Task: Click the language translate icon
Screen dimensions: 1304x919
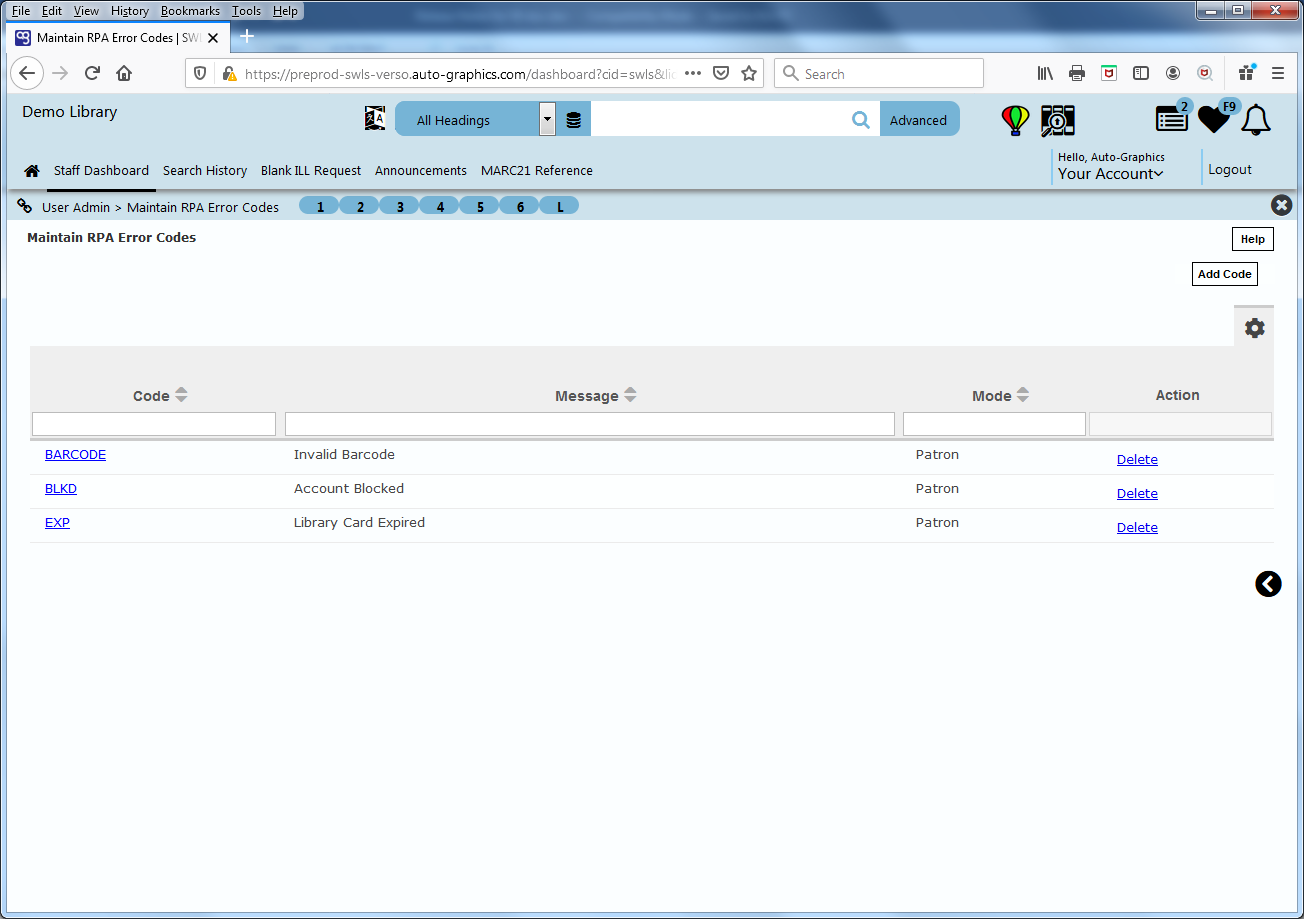Action: coord(375,119)
